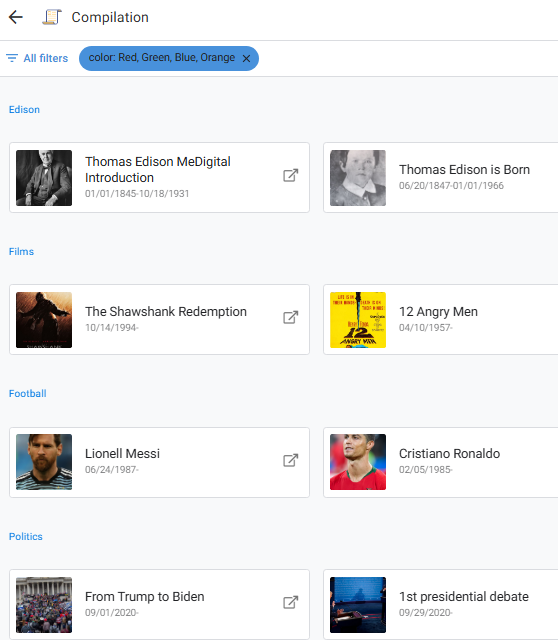Remove the color filter chip
Screen dimensions: 558x640
coord(246,59)
